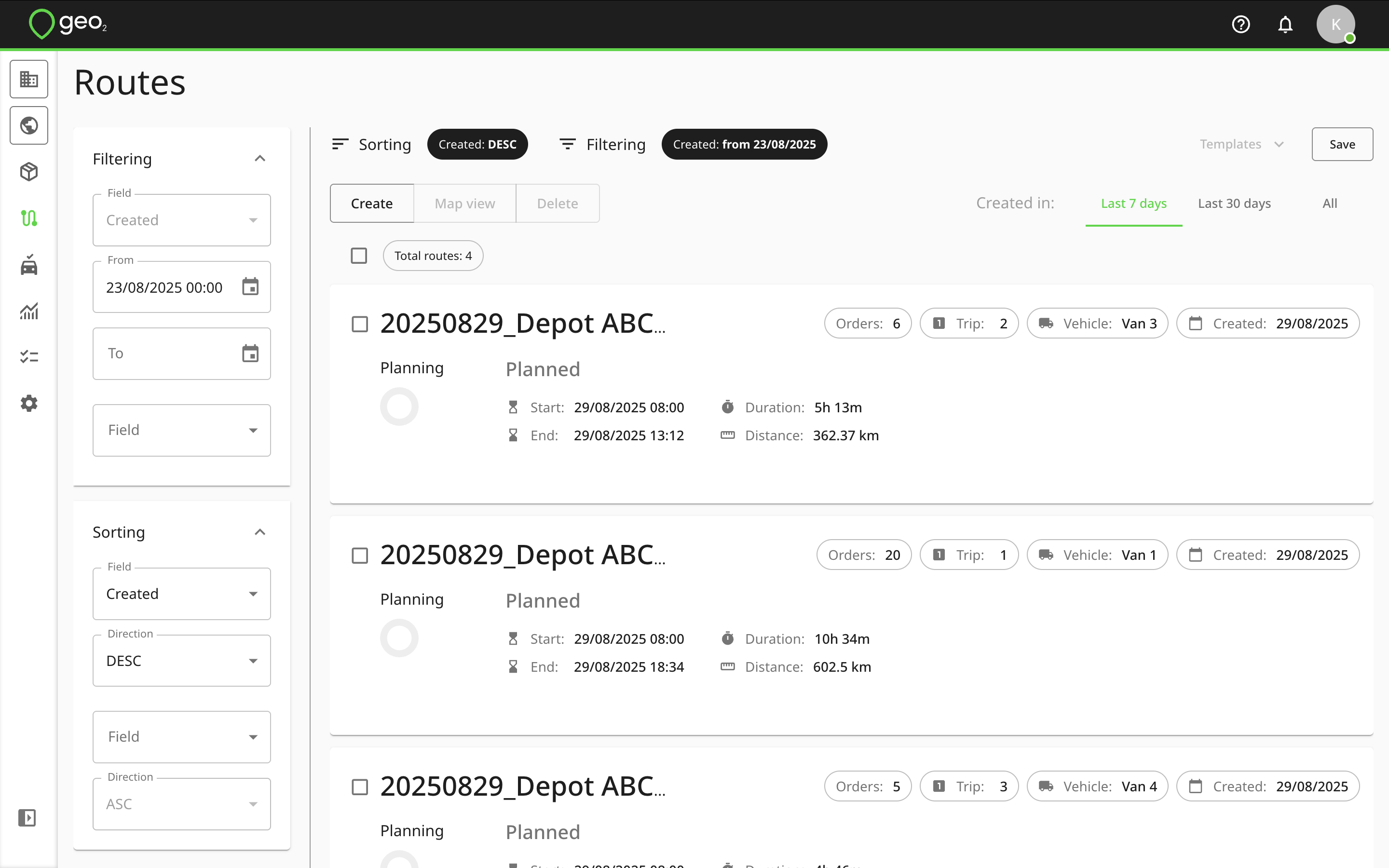Image resolution: width=1389 pixels, height=868 pixels.
Task: Click the planning progress circle of Van 3 route
Action: click(x=399, y=407)
